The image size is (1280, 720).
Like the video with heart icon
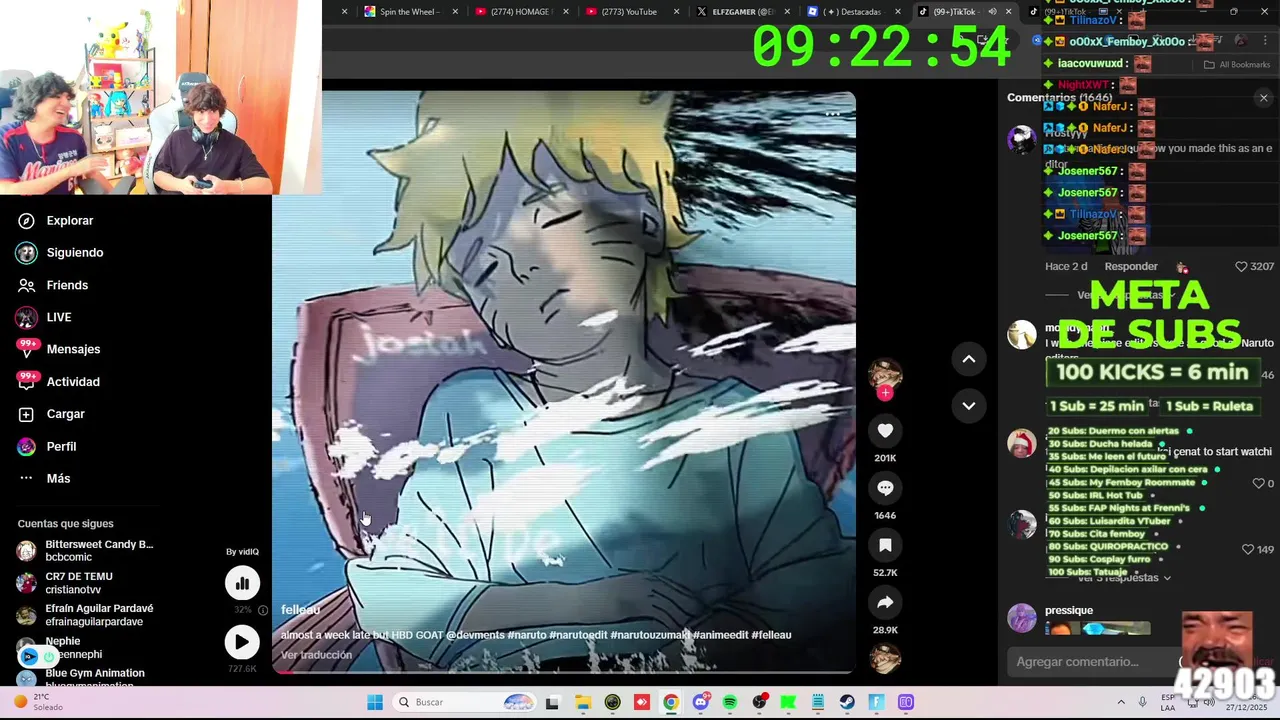coord(885,431)
